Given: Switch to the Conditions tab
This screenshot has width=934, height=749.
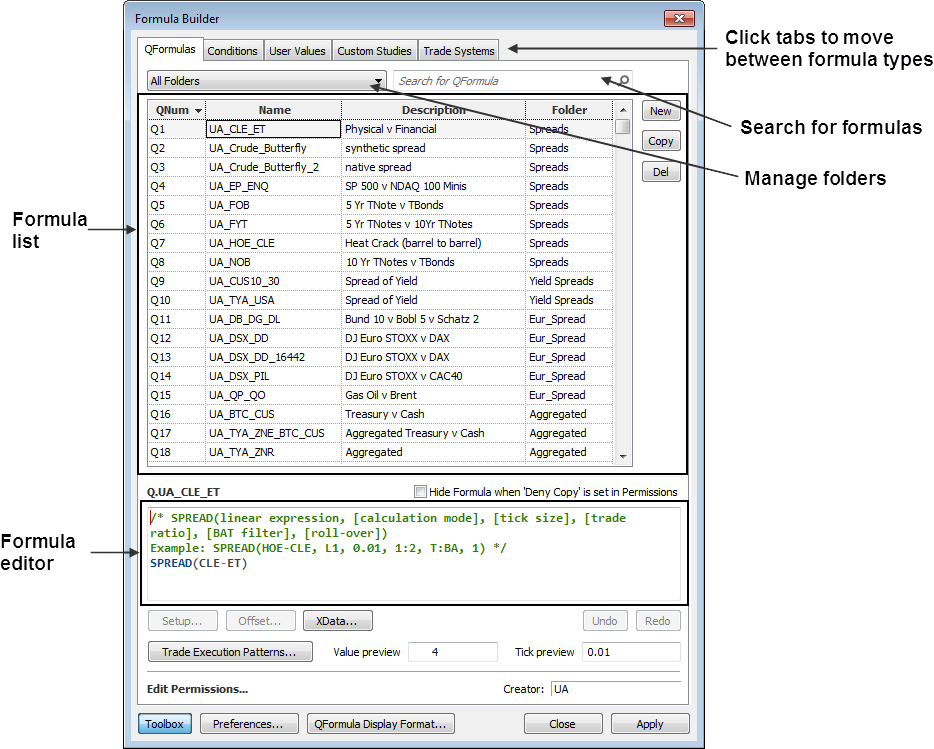Looking at the screenshot, I should 232,51.
